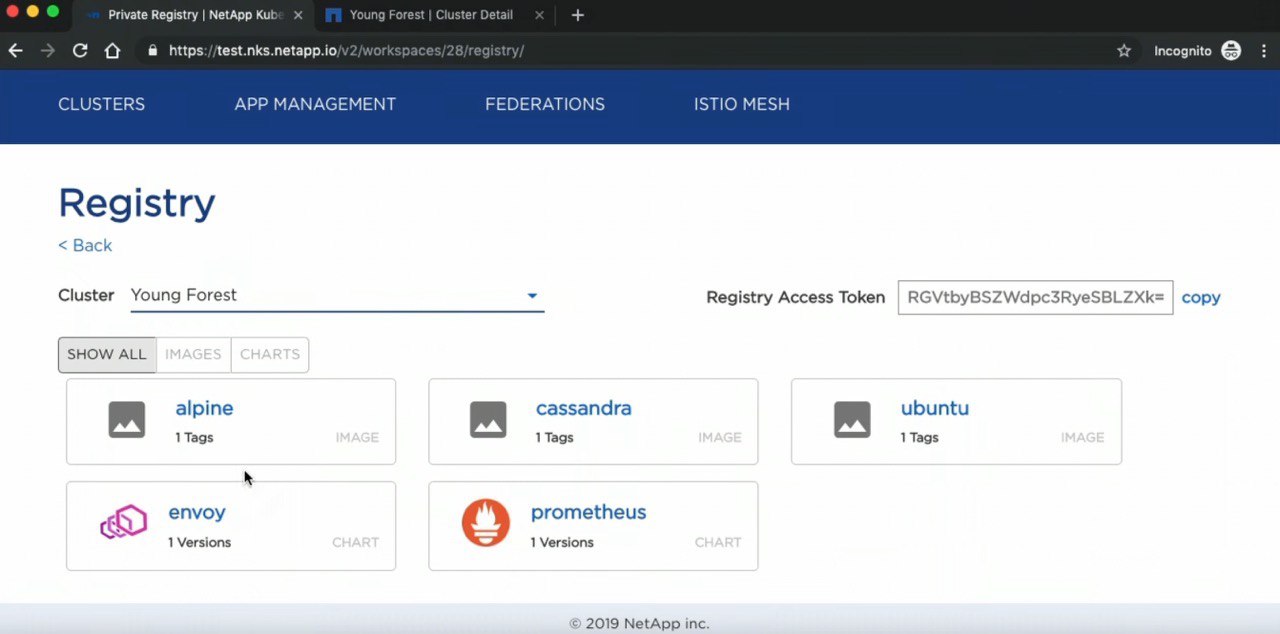This screenshot has width=1280, height=634.
Task: Click the browser home icon
Action: tap(112, 50)
